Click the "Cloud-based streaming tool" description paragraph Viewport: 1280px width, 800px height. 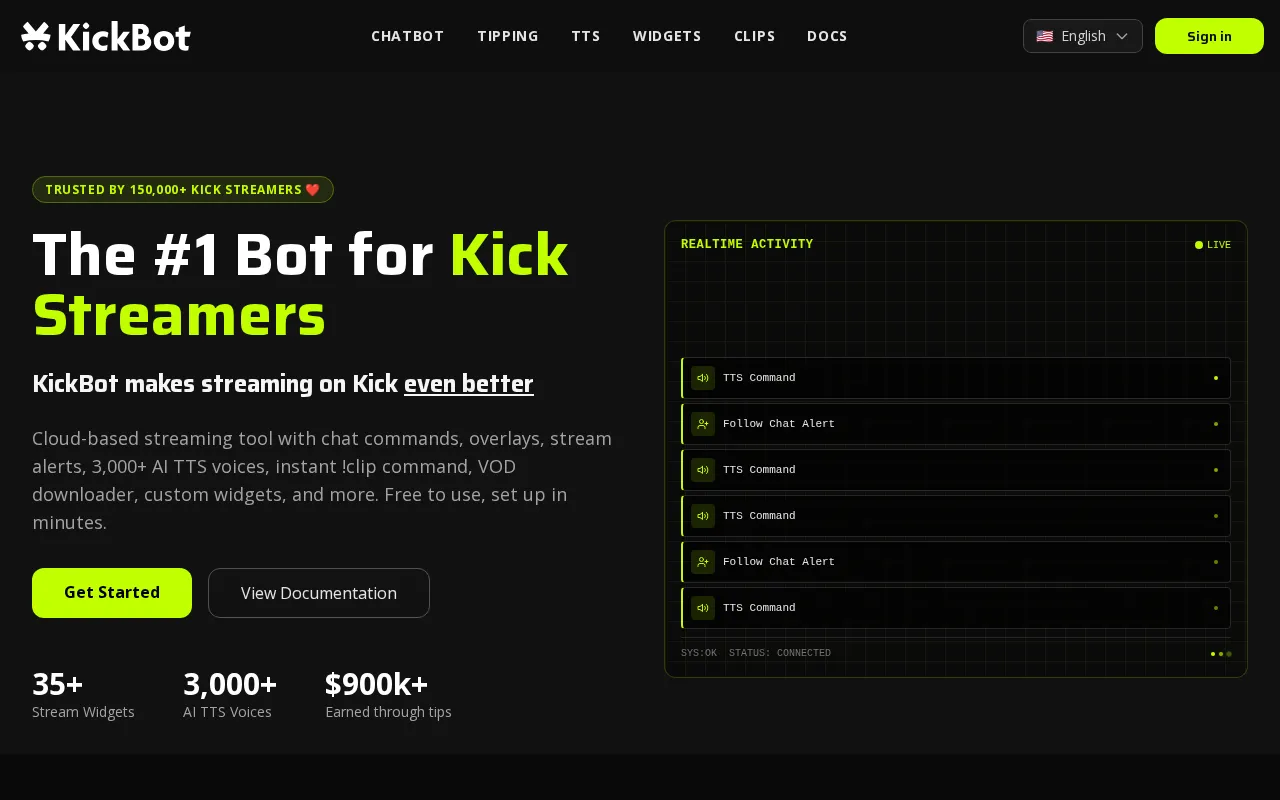(322, 480)
